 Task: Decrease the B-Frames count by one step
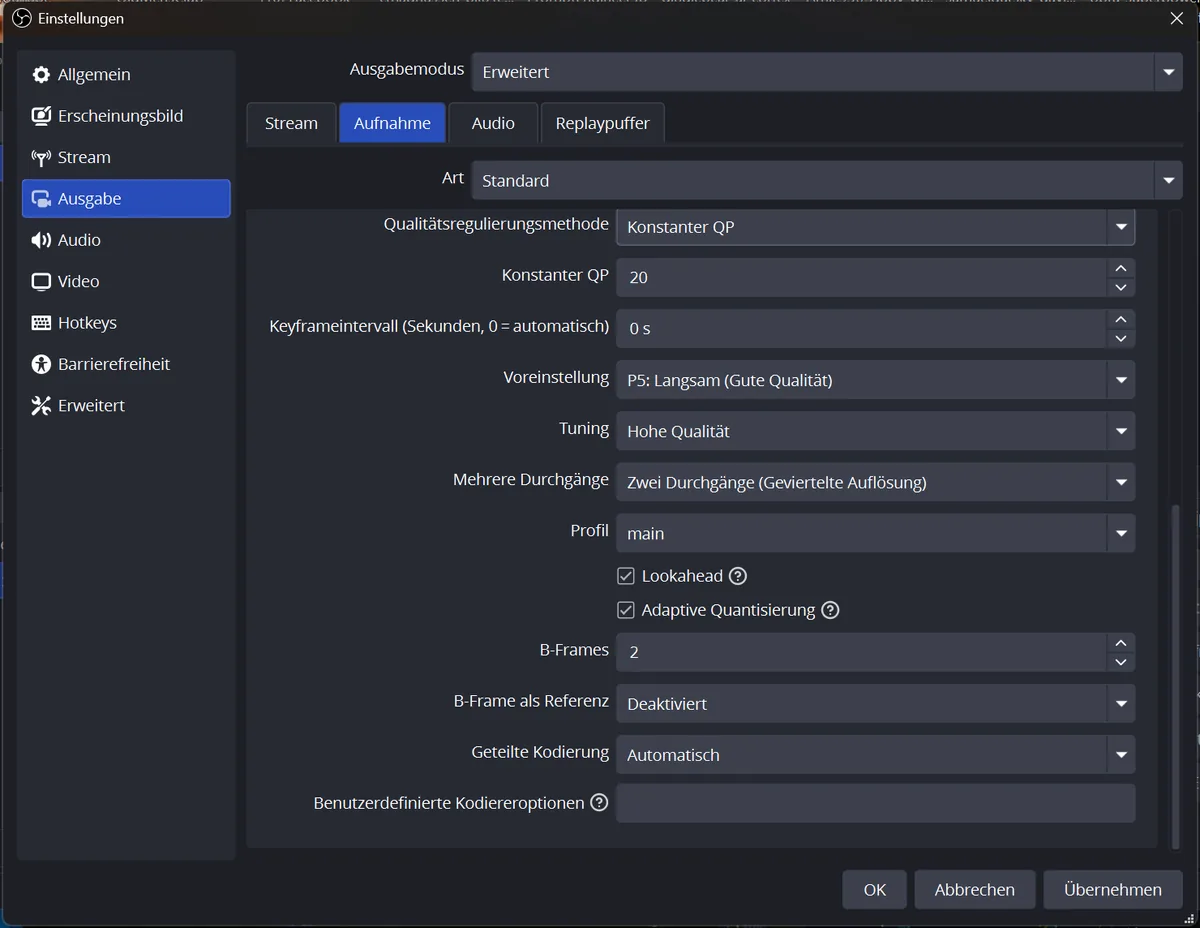[1121, 662]
